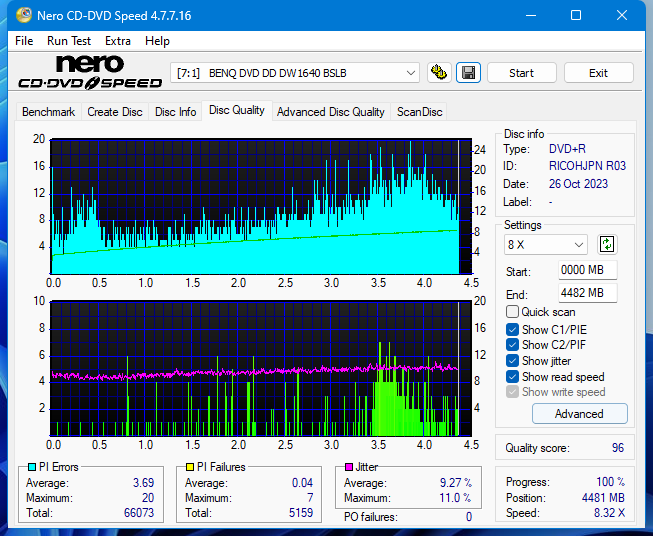Open the 8 X speed dropdown
Screen dimensions: 653x536
tap(546, 244)
